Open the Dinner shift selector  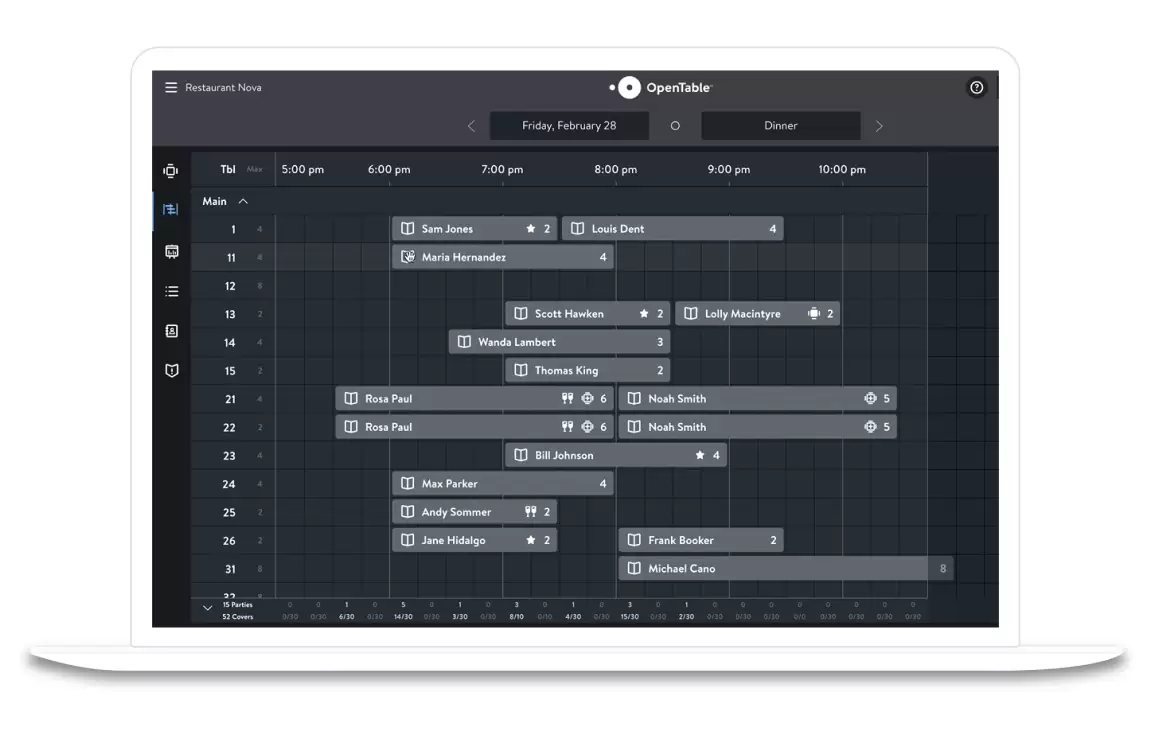coord(780,126)
